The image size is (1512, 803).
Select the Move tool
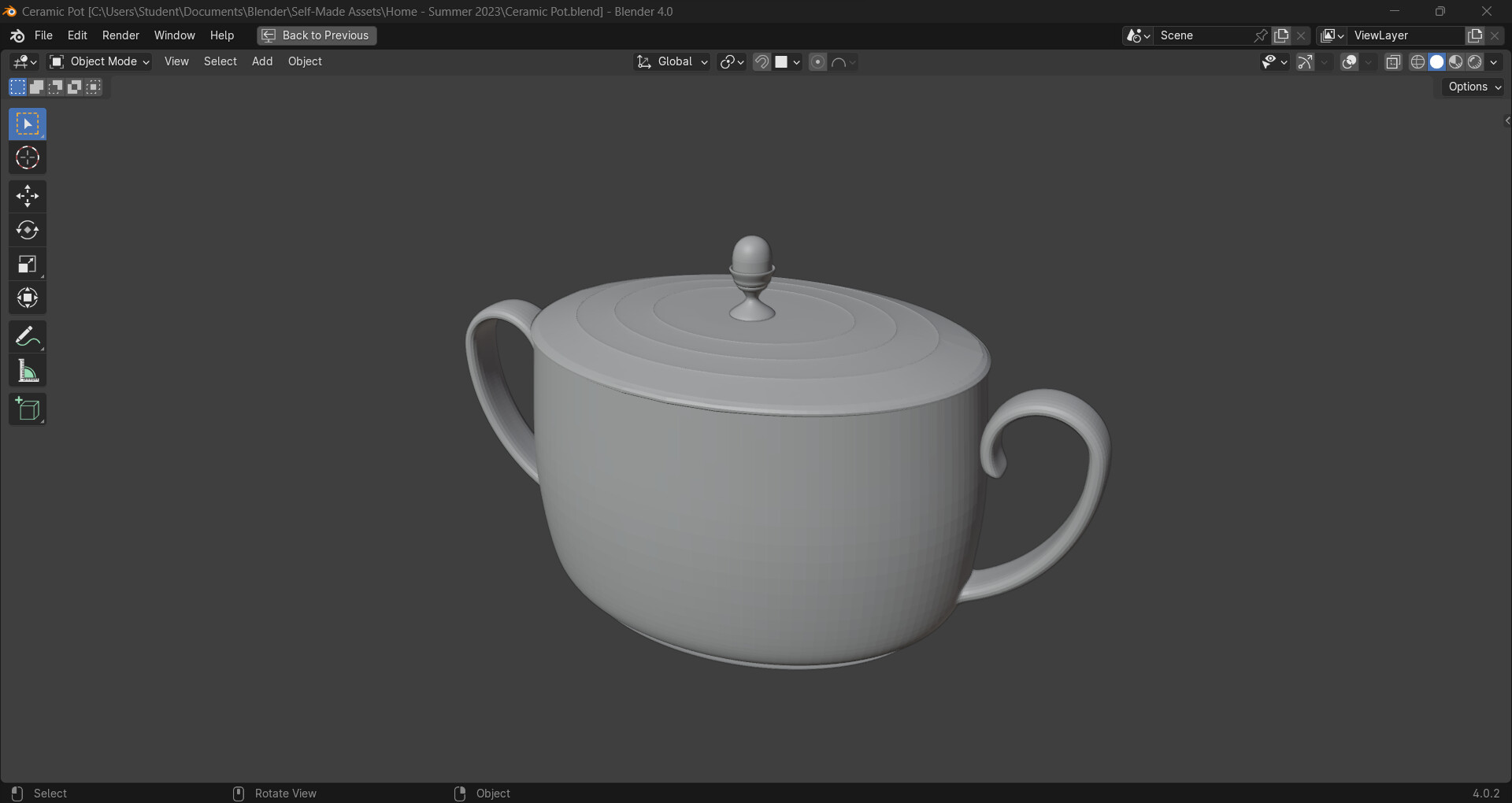tap(28, 196)
